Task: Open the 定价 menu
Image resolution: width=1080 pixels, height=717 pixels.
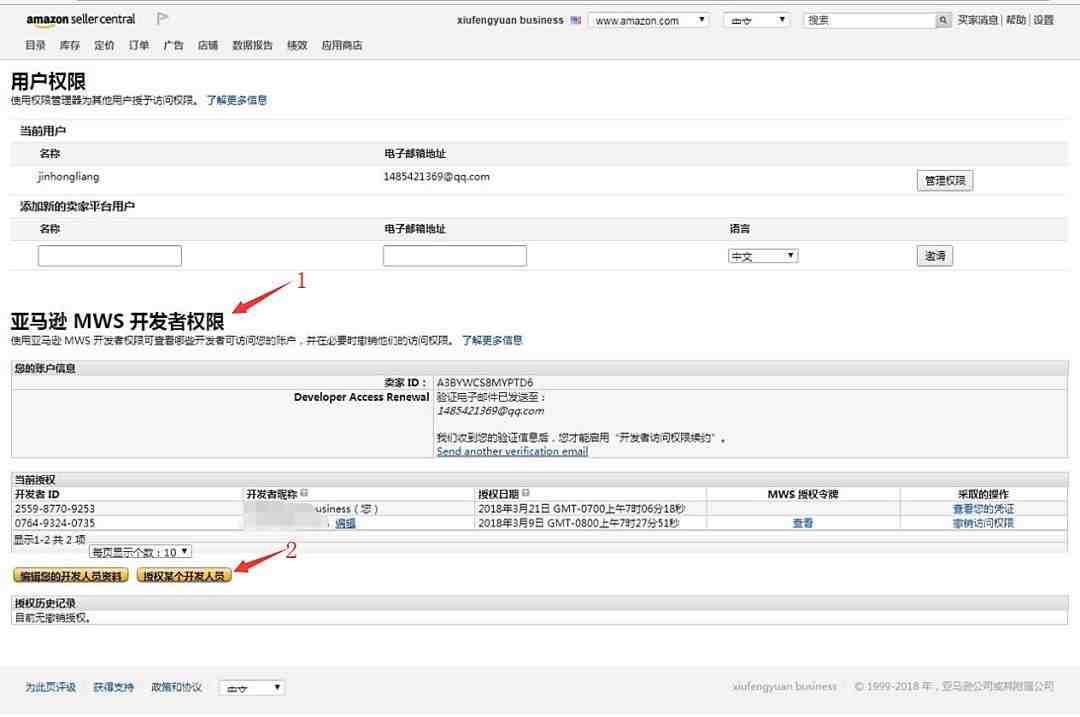Action: 104,45
